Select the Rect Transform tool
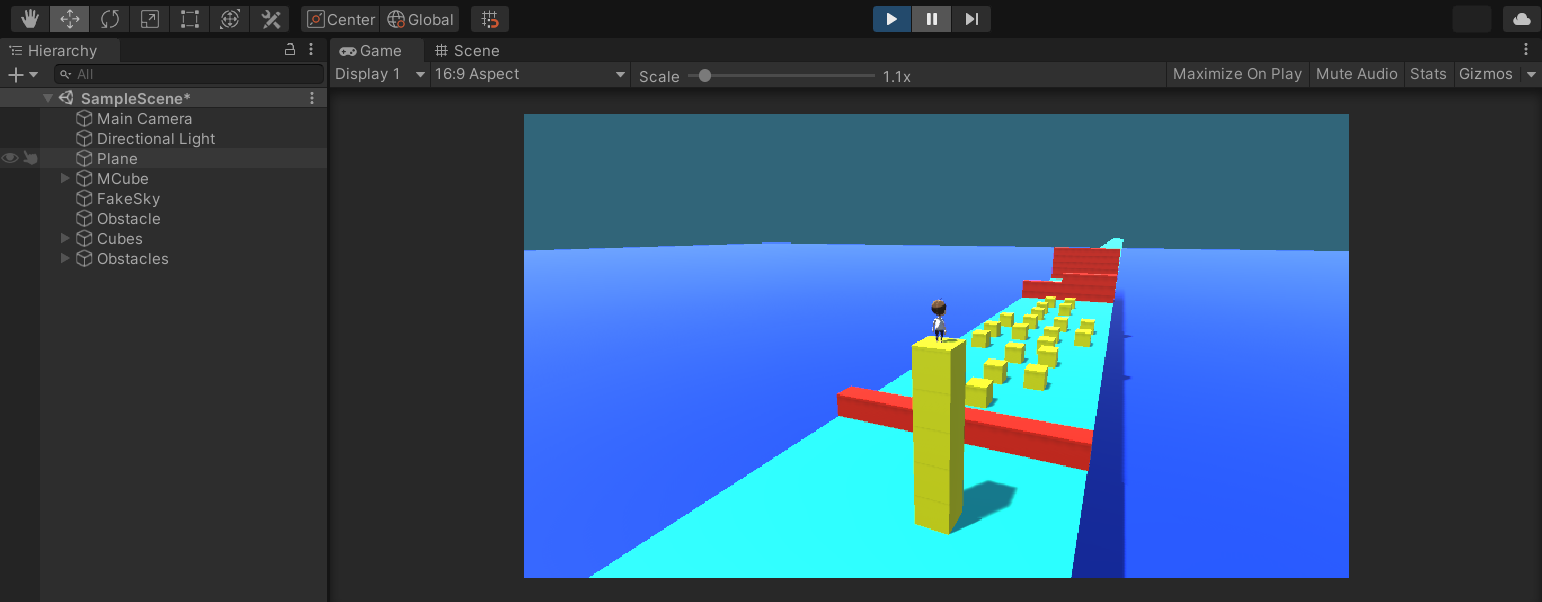Image resolution: width=1542 pixels, height=602 pixels. point(190,18)
